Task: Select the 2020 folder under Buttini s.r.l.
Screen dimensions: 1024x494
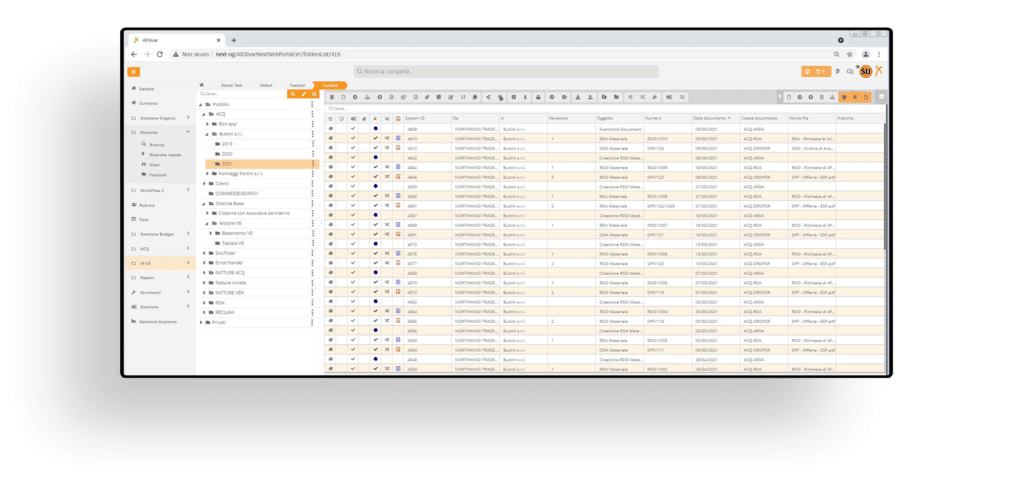Action: click(227, 153)
